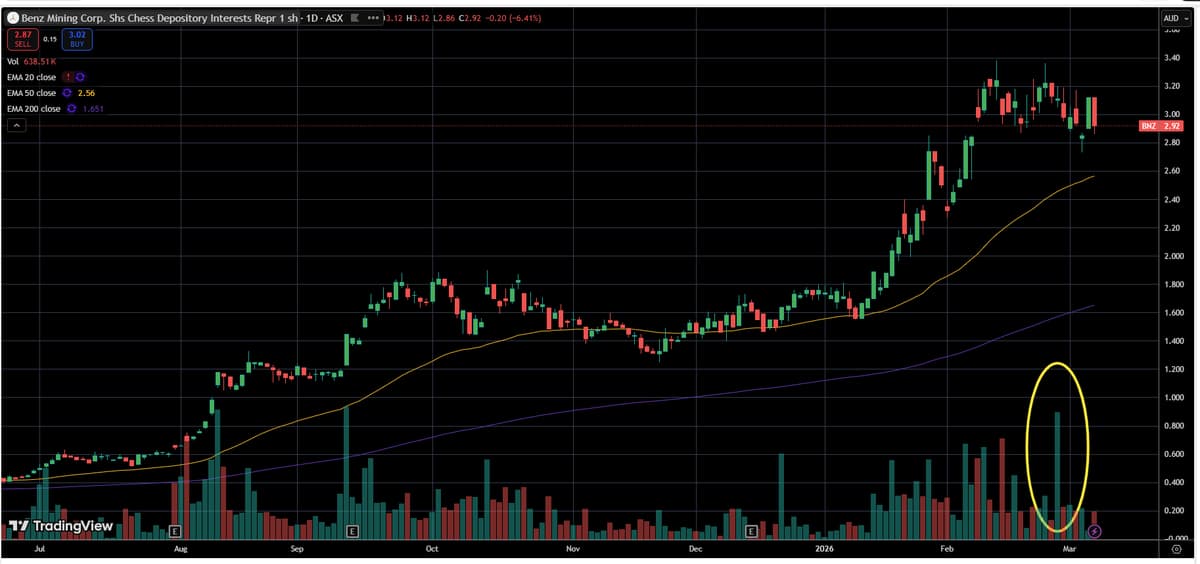The height and width of the screenshot is (564, 1200).
Task: Click the EMA 50 loading circle icon
Action: click(68, 93)
